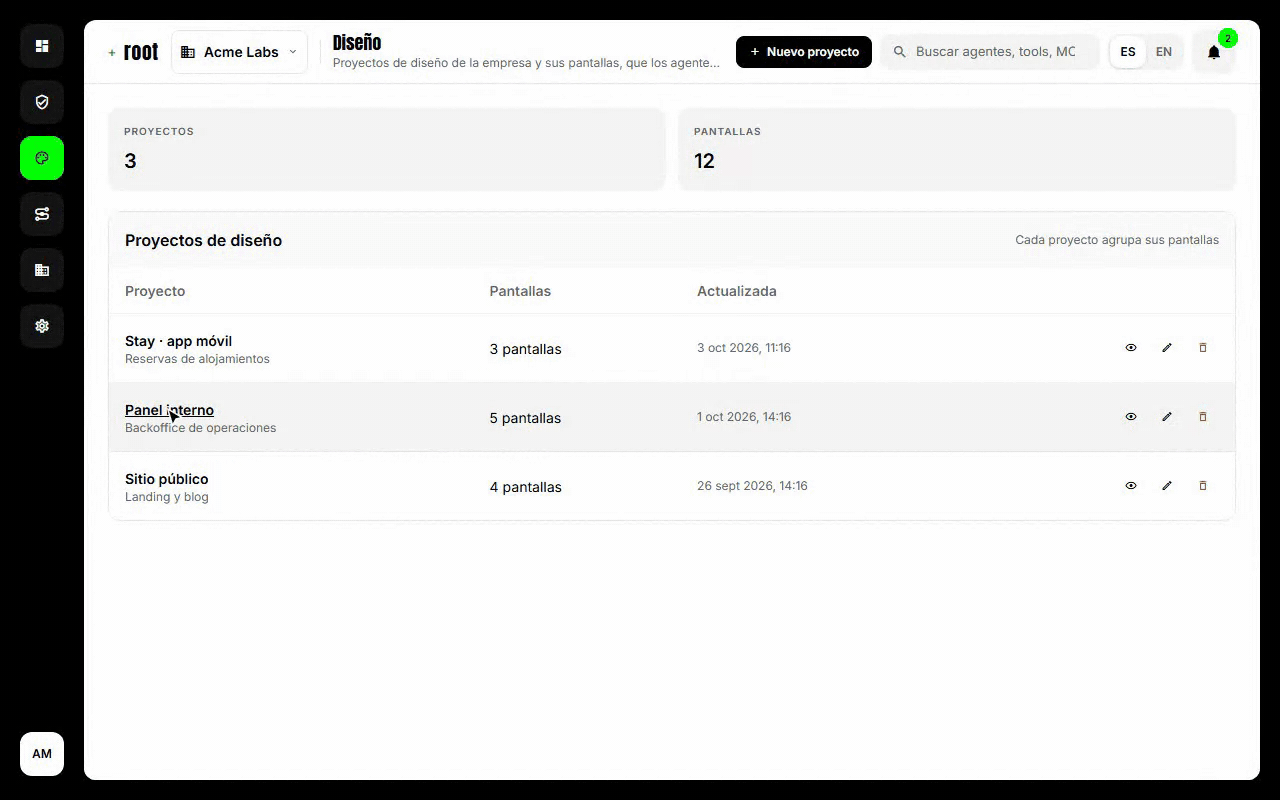The image size is (1280, 800).
Task: Edit the Sitio público project
Action: point(1167,486)
